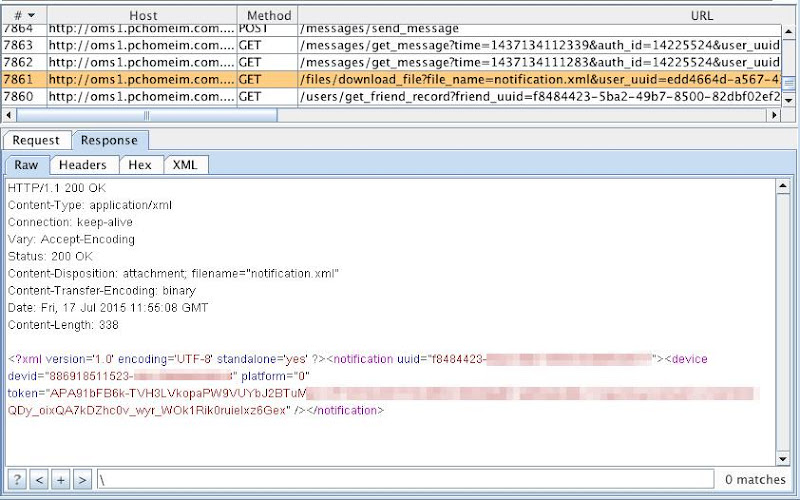Switch to the Headers view tab
Image resolution: width=800 pixels, height=500 pixels.
click(83, 165)
